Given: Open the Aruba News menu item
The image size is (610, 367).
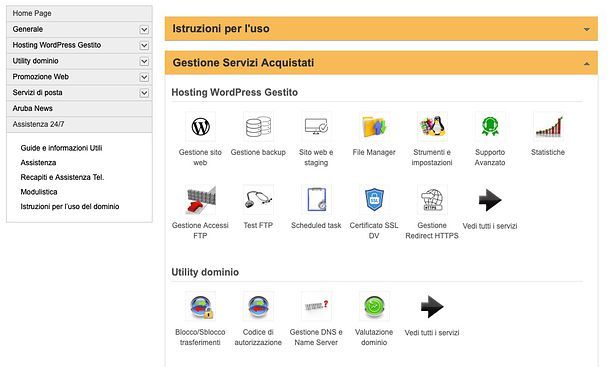Looking at the screenshot, I should pyautogui.click(x=79, y=109).
